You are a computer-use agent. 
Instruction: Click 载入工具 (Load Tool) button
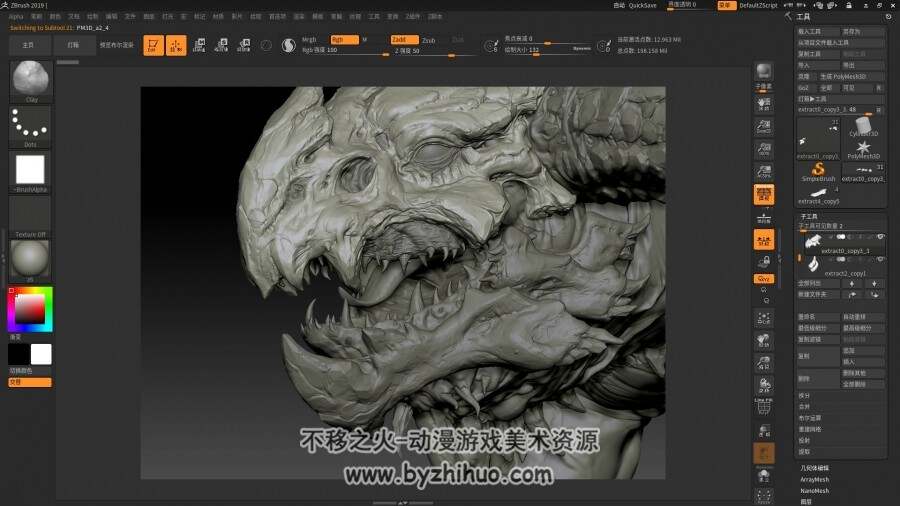tap(817, 32)
